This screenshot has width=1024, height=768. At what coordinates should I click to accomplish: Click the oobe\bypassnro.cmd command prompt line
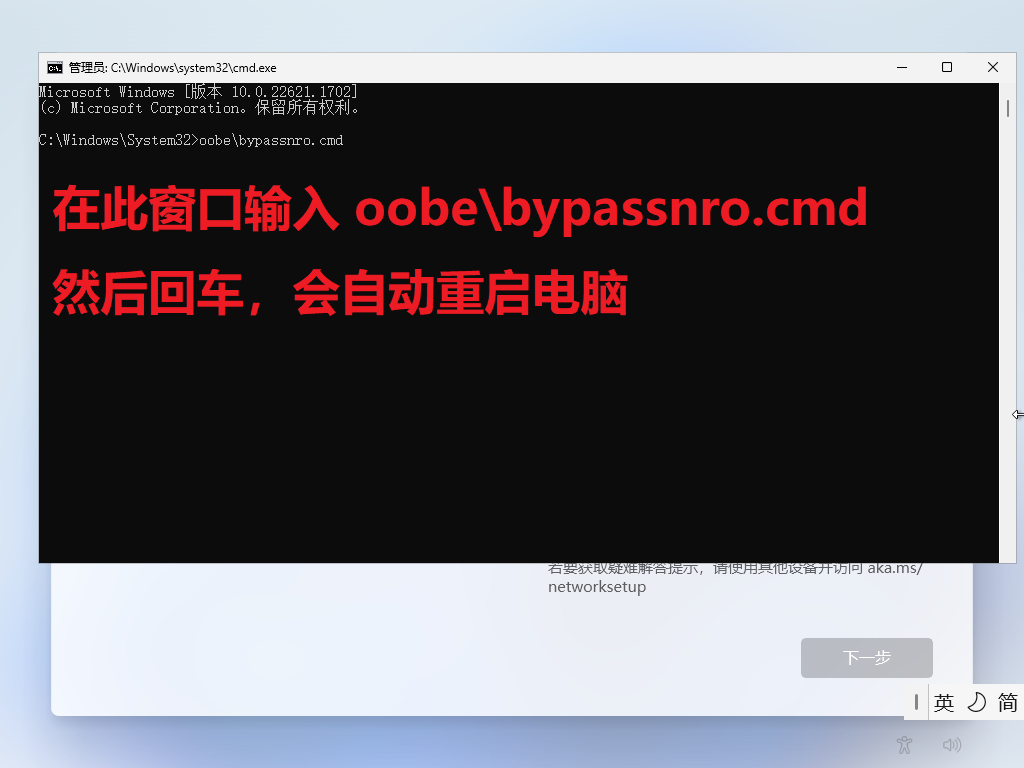tap(191, 140)
